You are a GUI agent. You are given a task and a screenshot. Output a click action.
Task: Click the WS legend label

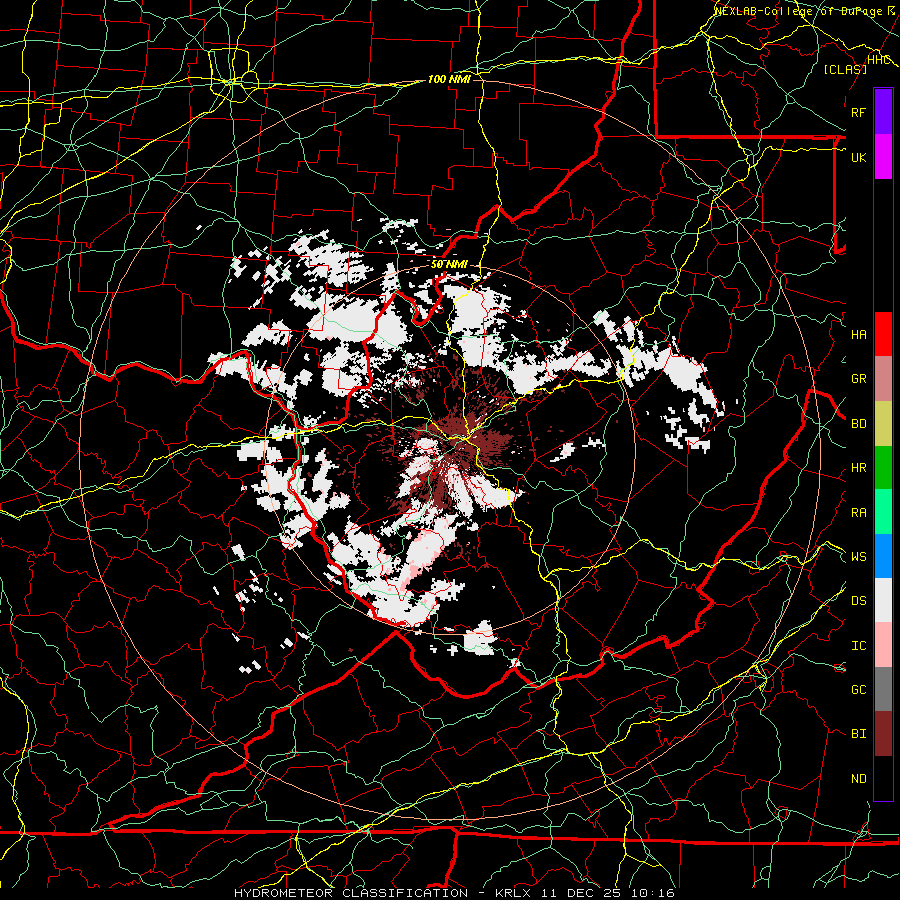[x=859, y=557]
